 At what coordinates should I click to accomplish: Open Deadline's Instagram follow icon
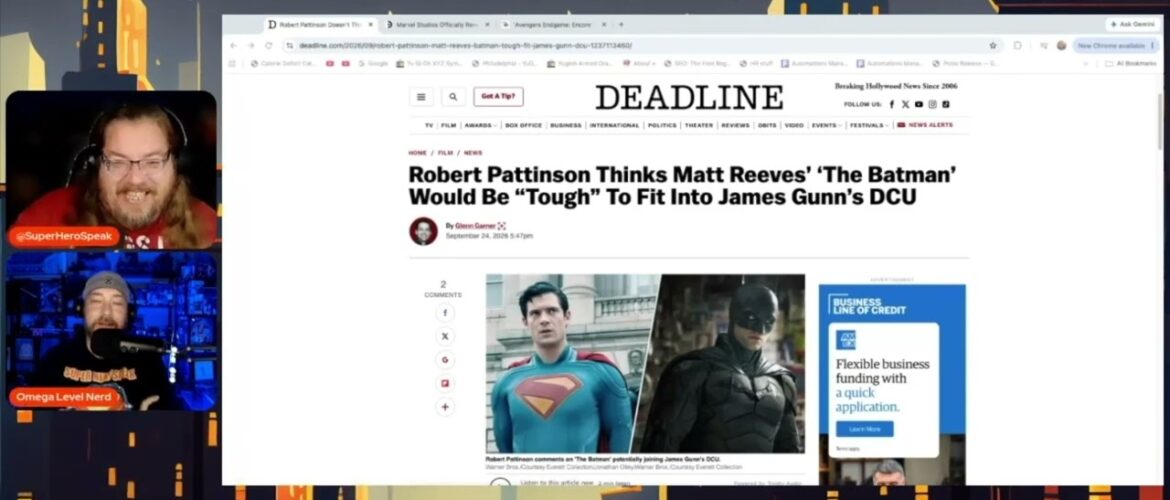932,104
